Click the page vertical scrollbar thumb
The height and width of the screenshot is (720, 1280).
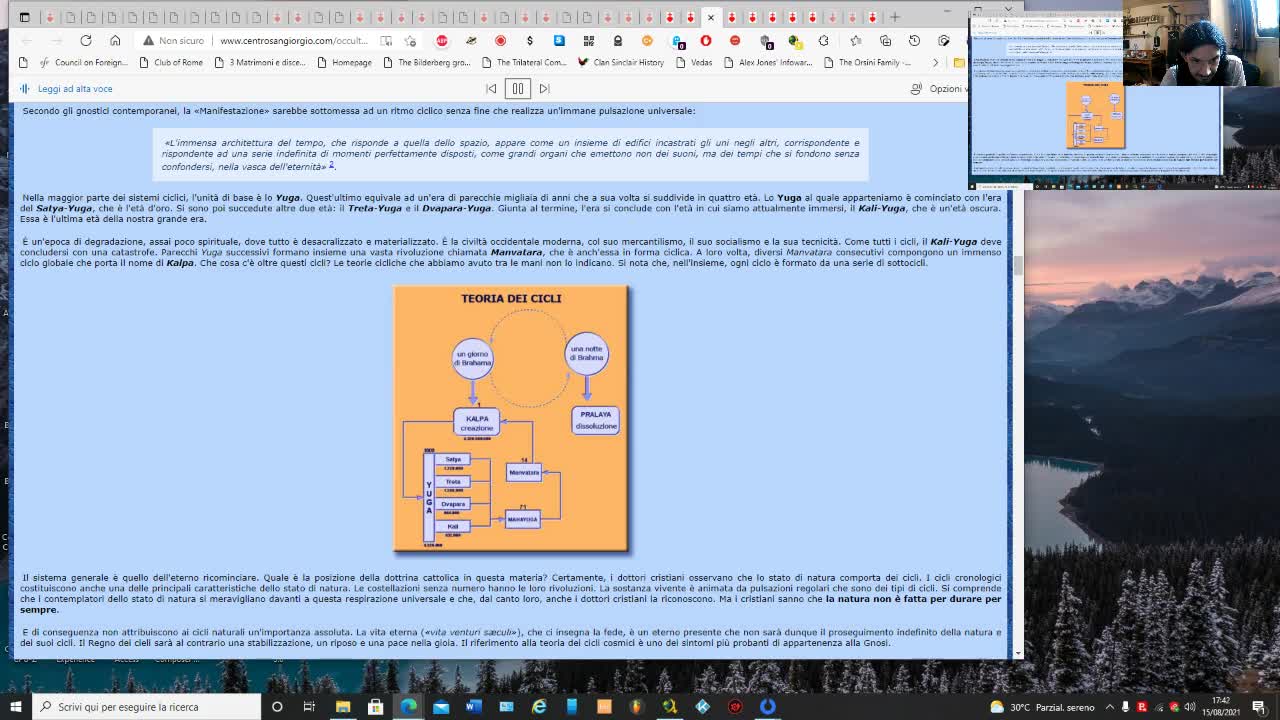[1018, 265]
